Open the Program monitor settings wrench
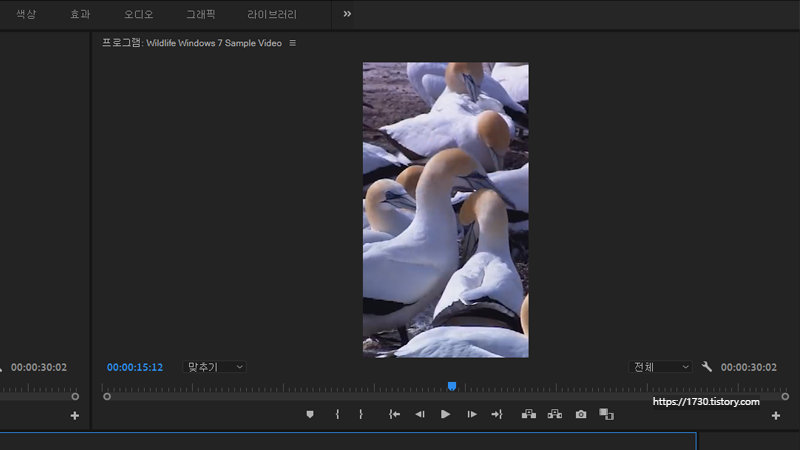Image resolution: width=800 pixels, height=450 pixels. pyautogui.click(x=707, y=366)
